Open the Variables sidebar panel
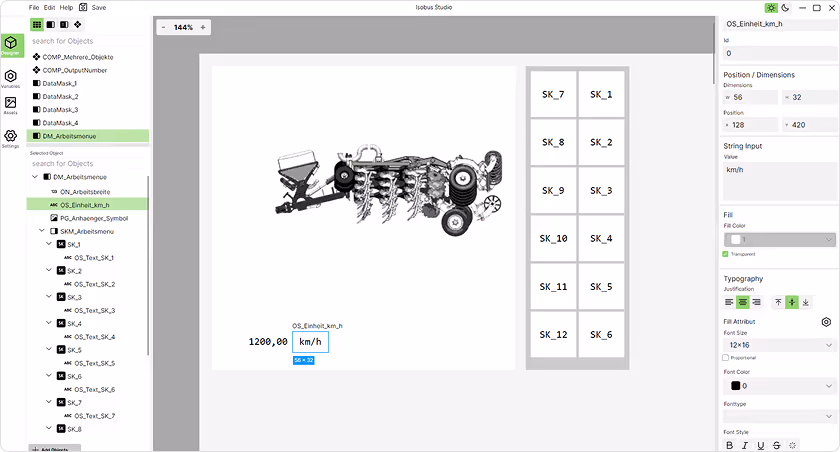Image resolution: width=840 pixels, height=452 pixels. 10,78
